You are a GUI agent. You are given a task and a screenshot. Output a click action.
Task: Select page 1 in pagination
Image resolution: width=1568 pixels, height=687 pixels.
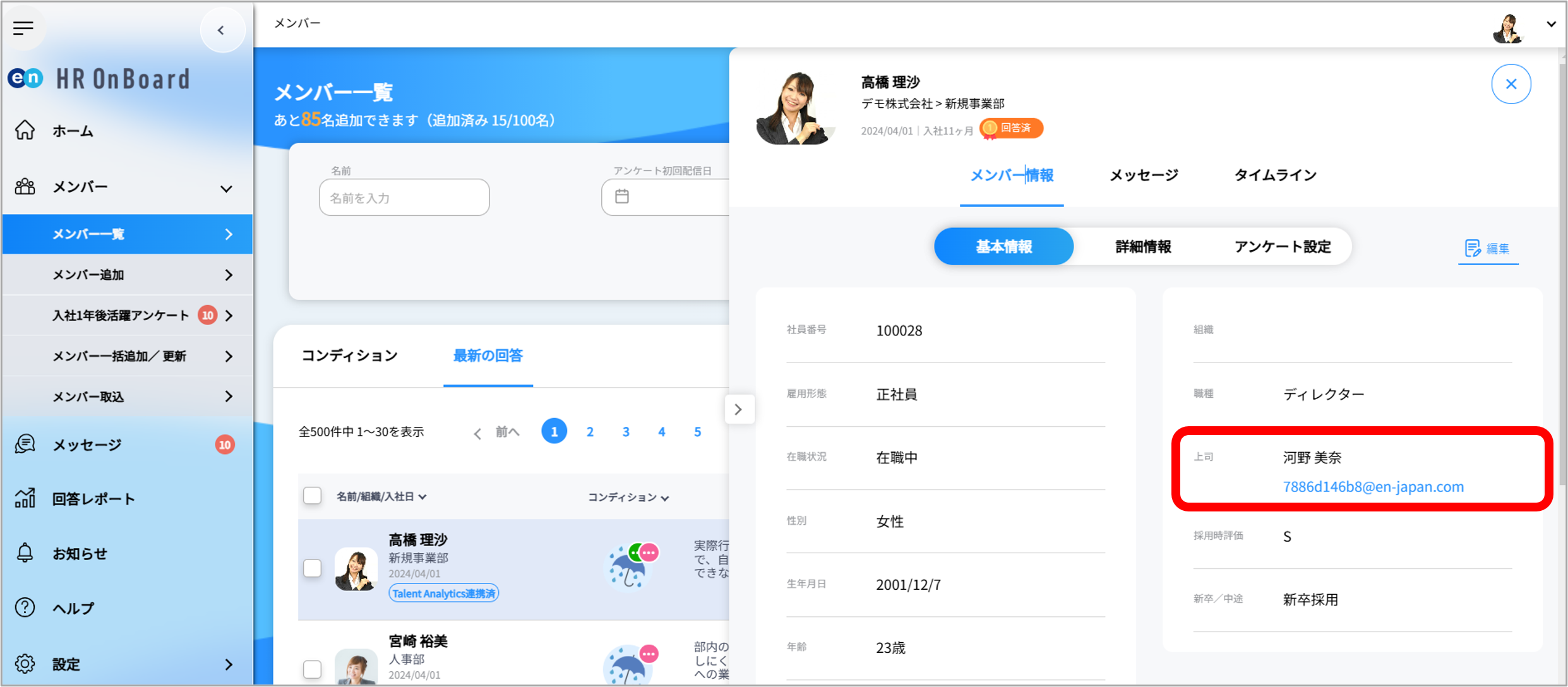pyautogui.click(x=554, y=431)
